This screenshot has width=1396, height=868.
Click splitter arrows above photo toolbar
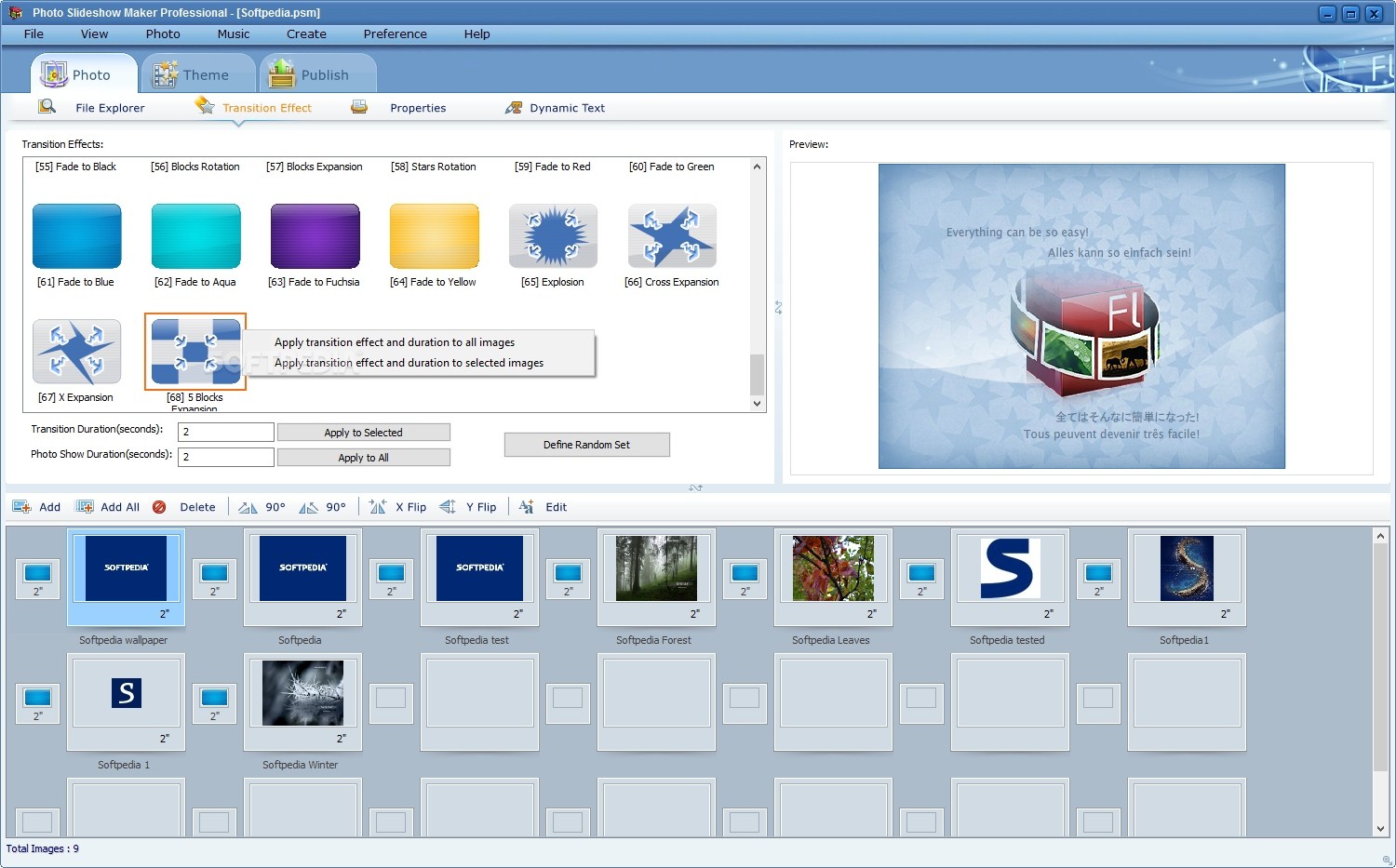coord(696,487)
